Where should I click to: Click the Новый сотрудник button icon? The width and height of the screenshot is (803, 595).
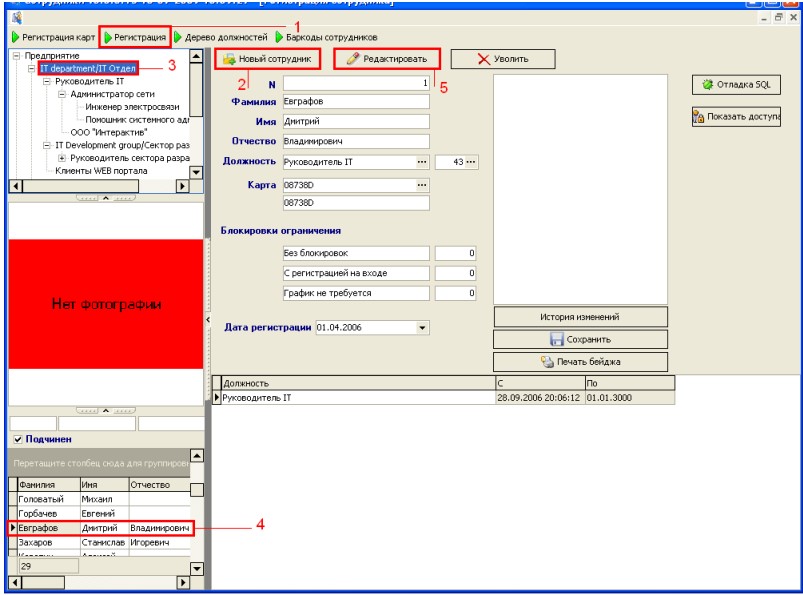(229, 60)
